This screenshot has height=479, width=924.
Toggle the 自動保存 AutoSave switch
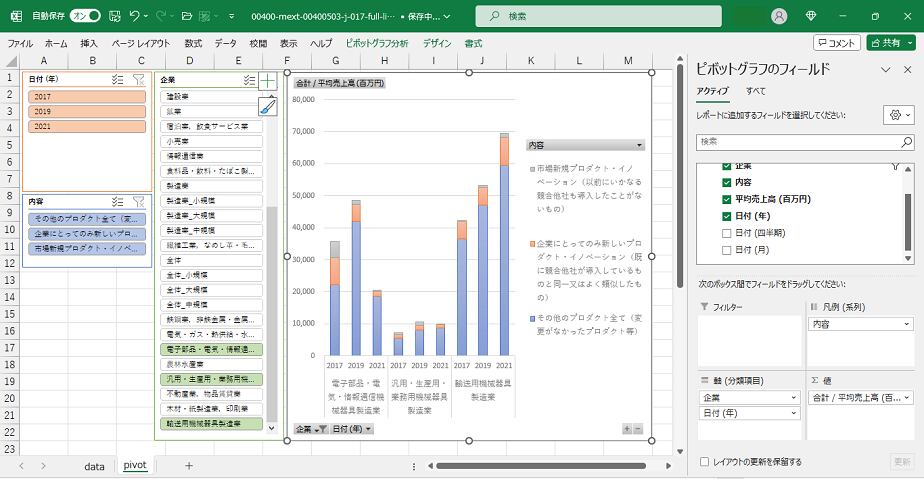(x=85, y=16)
